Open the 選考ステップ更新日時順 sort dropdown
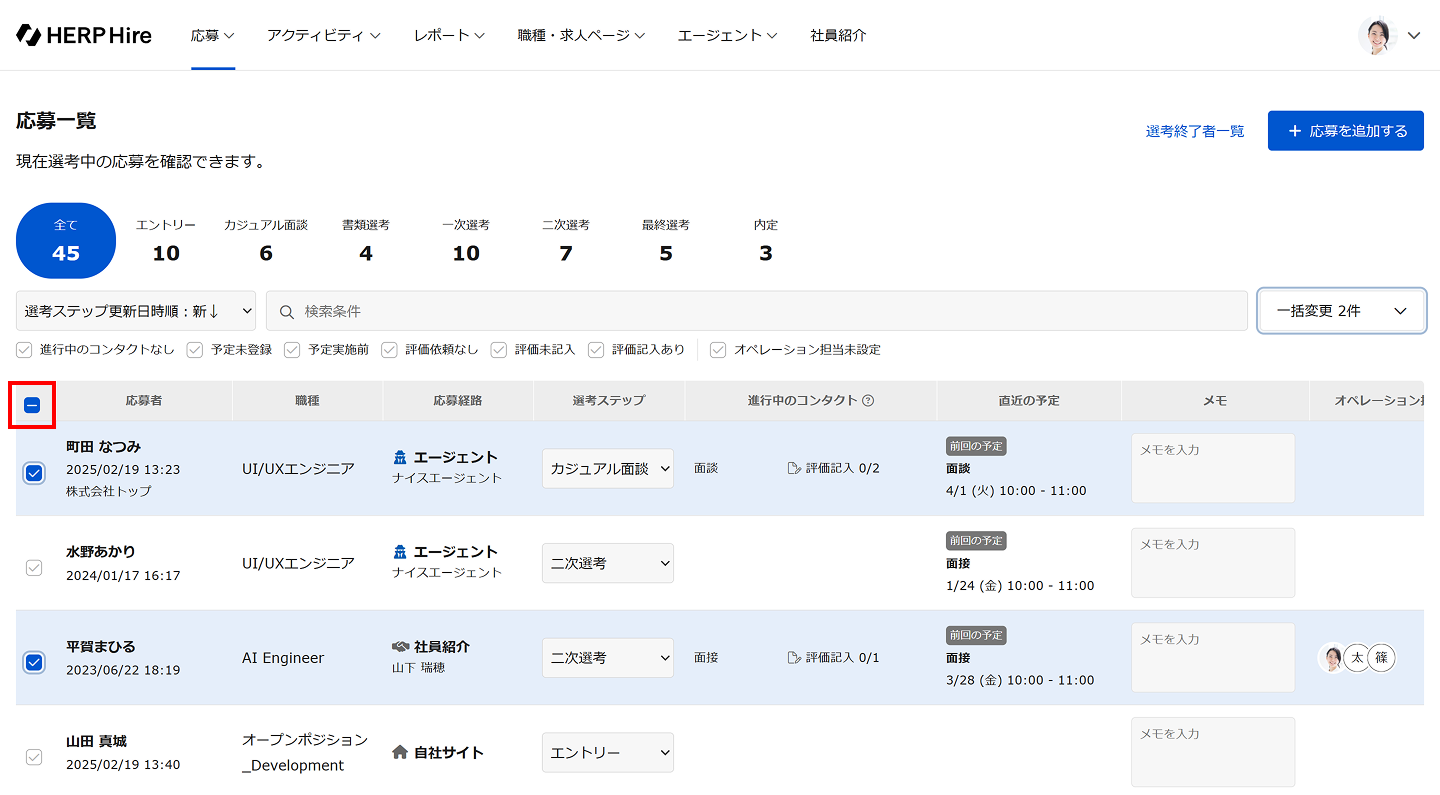This screenshot has width=1440, height=795. coord(136,311)
